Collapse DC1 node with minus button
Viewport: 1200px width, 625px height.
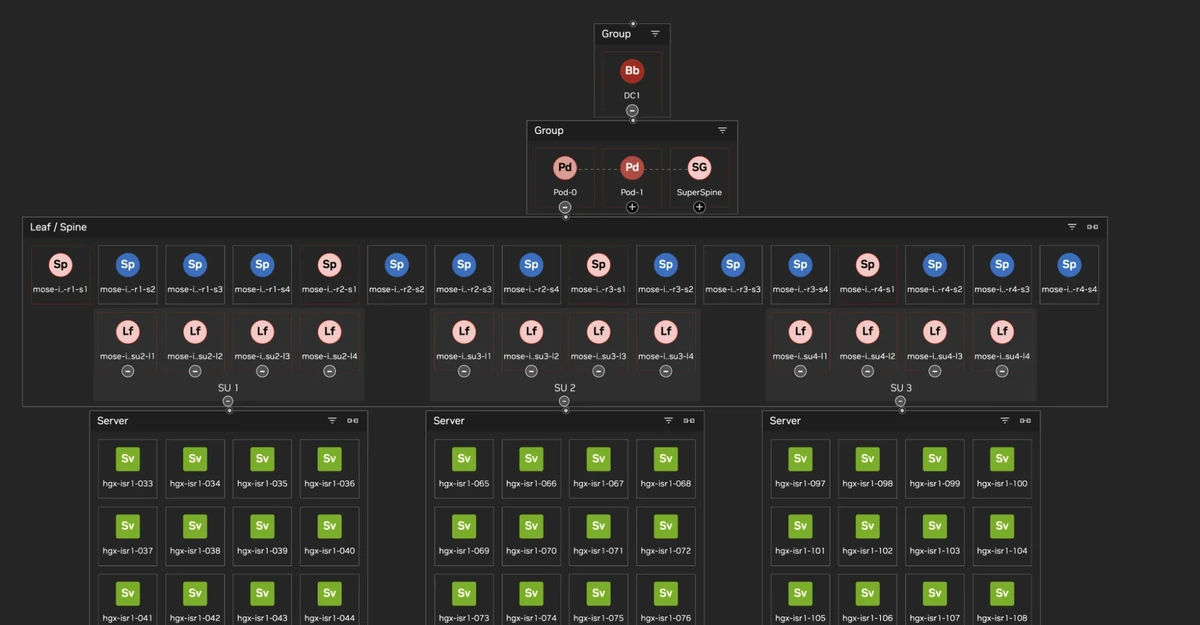click(632, 110)
